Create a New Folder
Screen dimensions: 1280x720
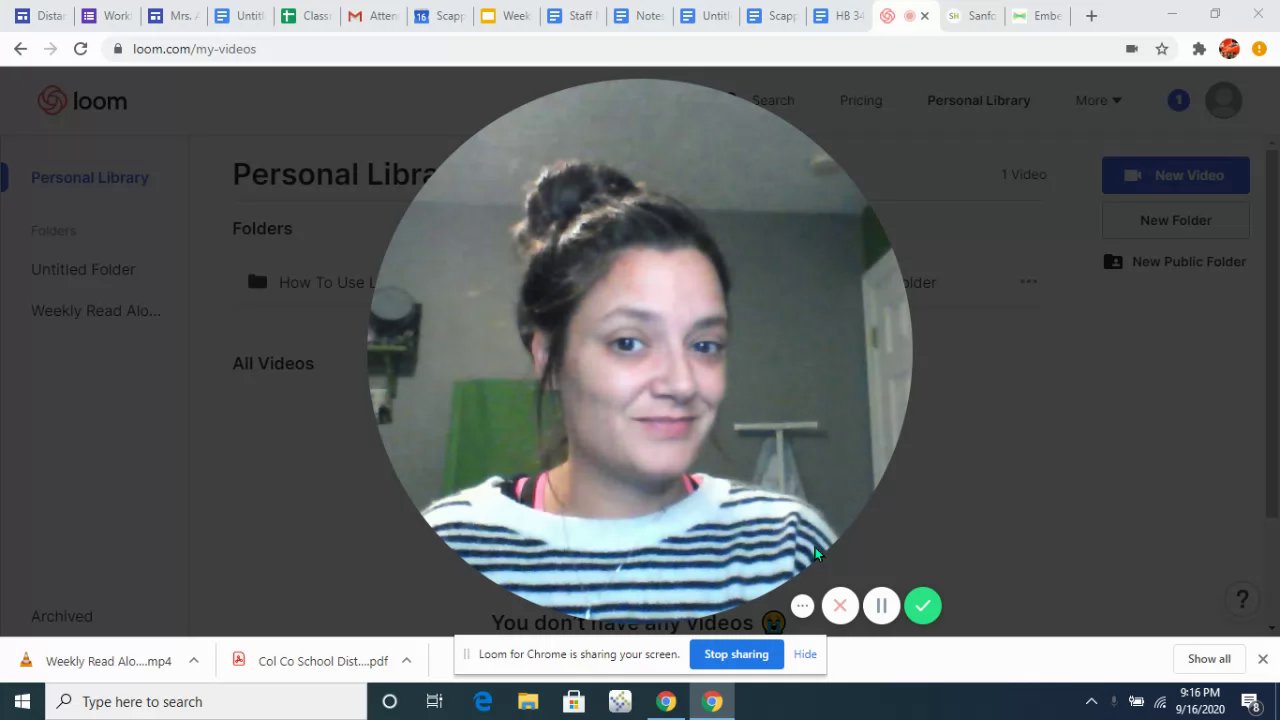tap(1176, 220)
